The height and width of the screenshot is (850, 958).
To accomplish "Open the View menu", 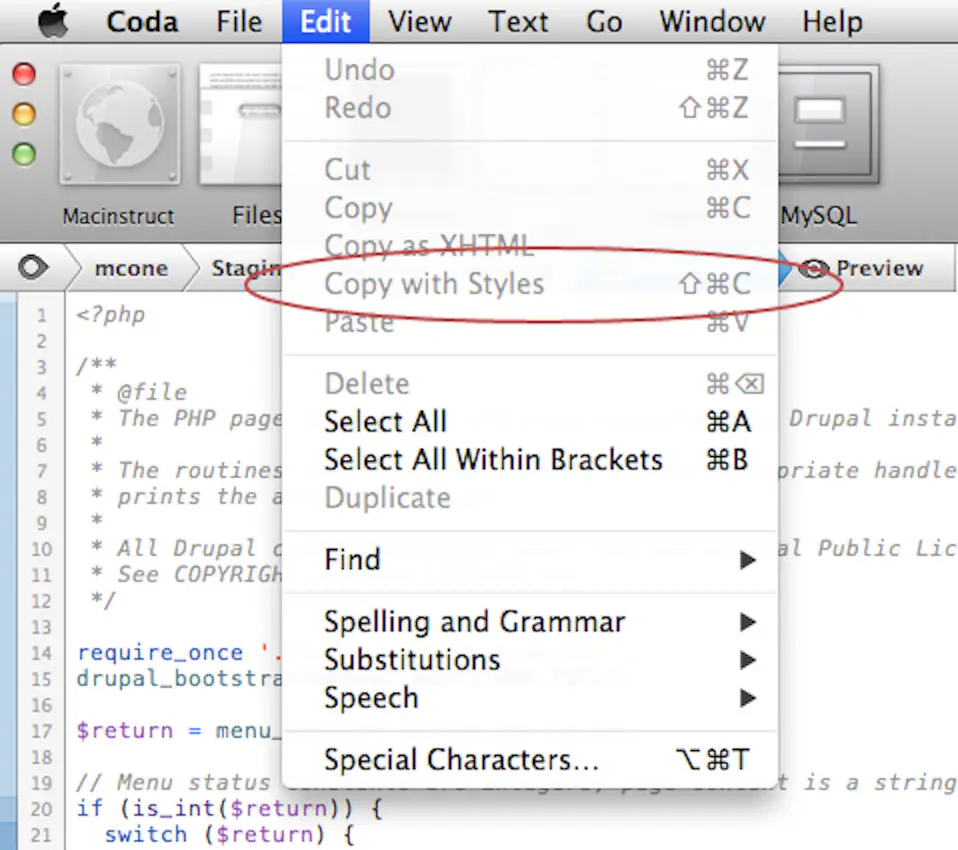I will point(418,21).
